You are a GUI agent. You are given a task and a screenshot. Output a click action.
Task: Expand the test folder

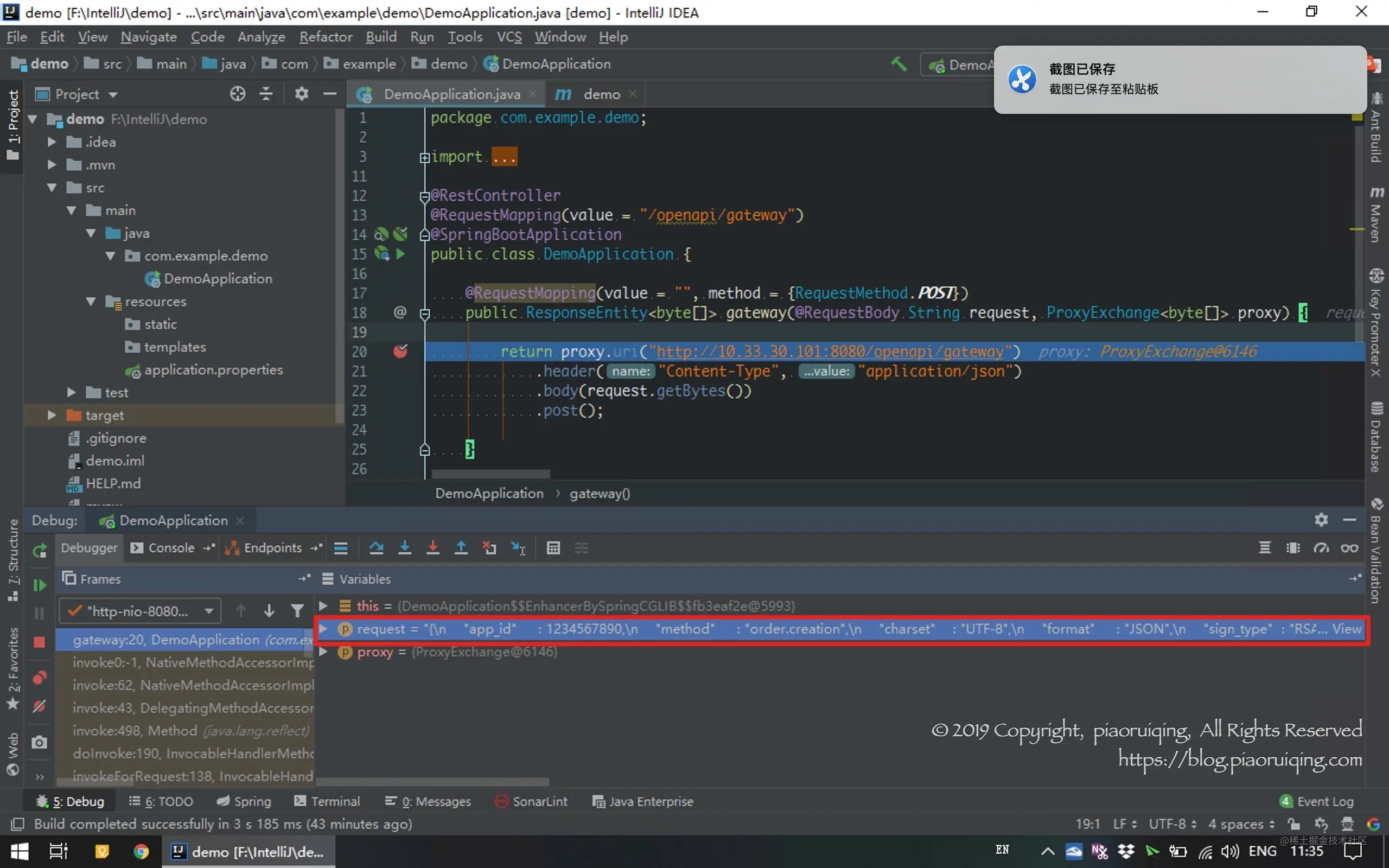(x=71, y=392)
